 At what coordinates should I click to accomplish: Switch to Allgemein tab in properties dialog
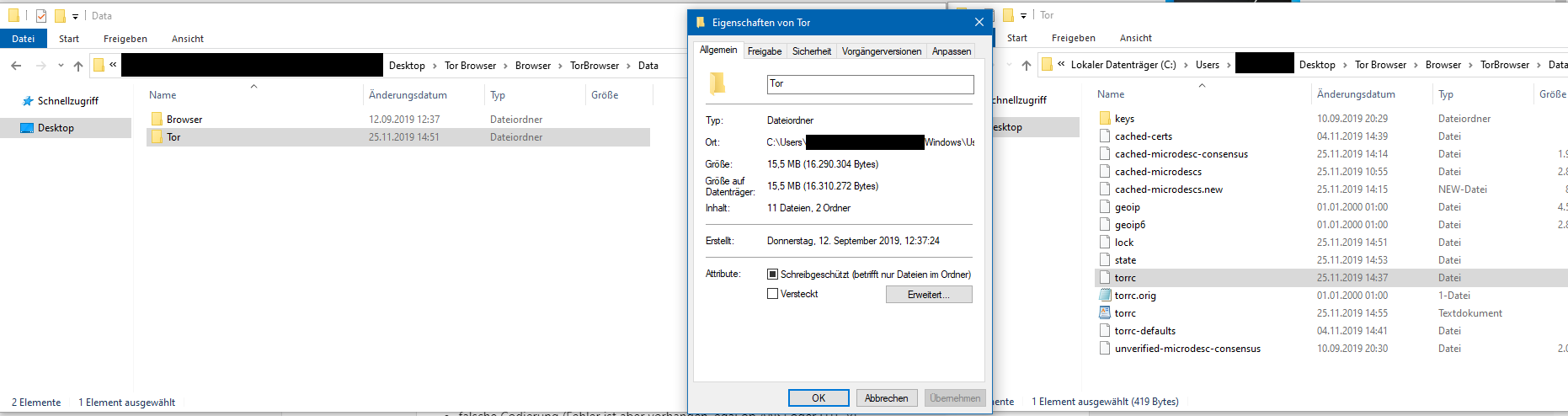(x=718, y=51)
